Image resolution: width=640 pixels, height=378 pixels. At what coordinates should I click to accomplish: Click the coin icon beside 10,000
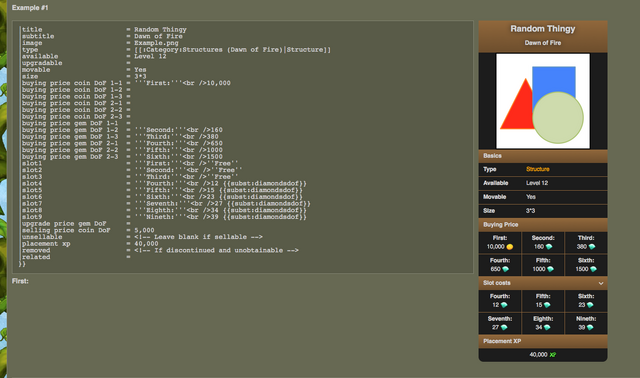(510, 247)
